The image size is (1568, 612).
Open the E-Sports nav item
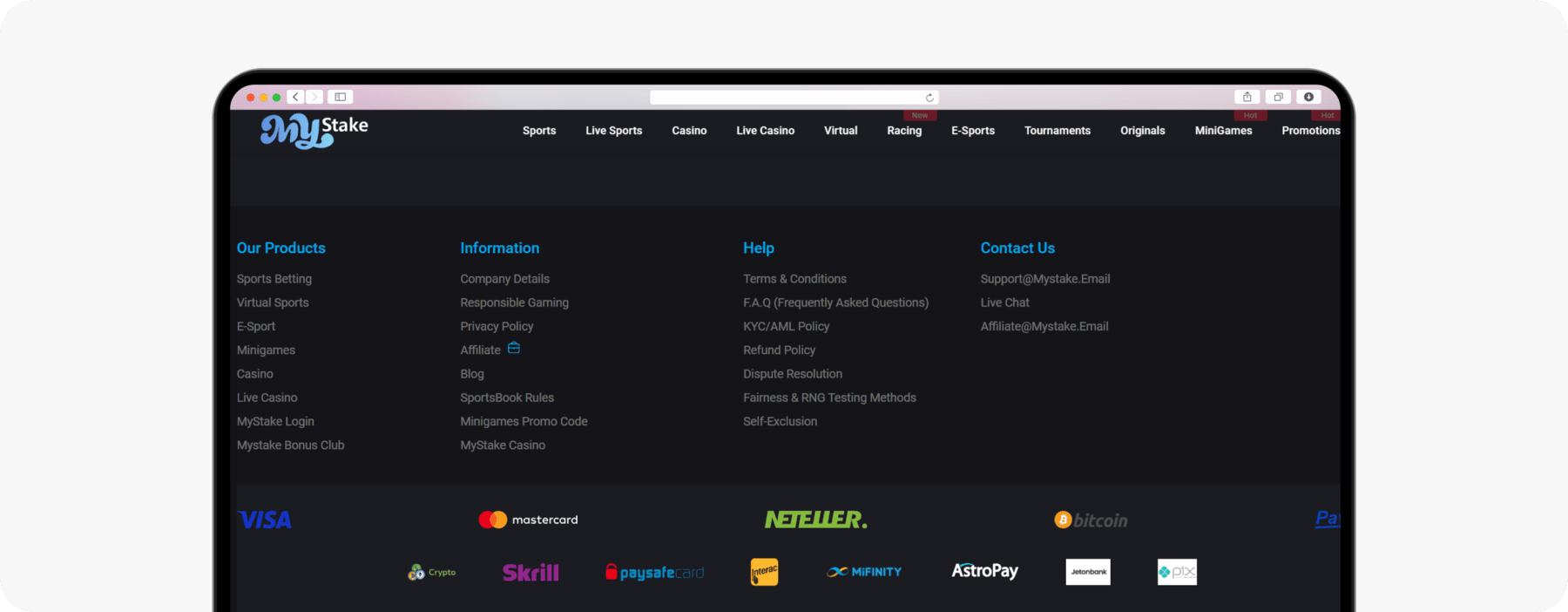click(x=973, y=131)
